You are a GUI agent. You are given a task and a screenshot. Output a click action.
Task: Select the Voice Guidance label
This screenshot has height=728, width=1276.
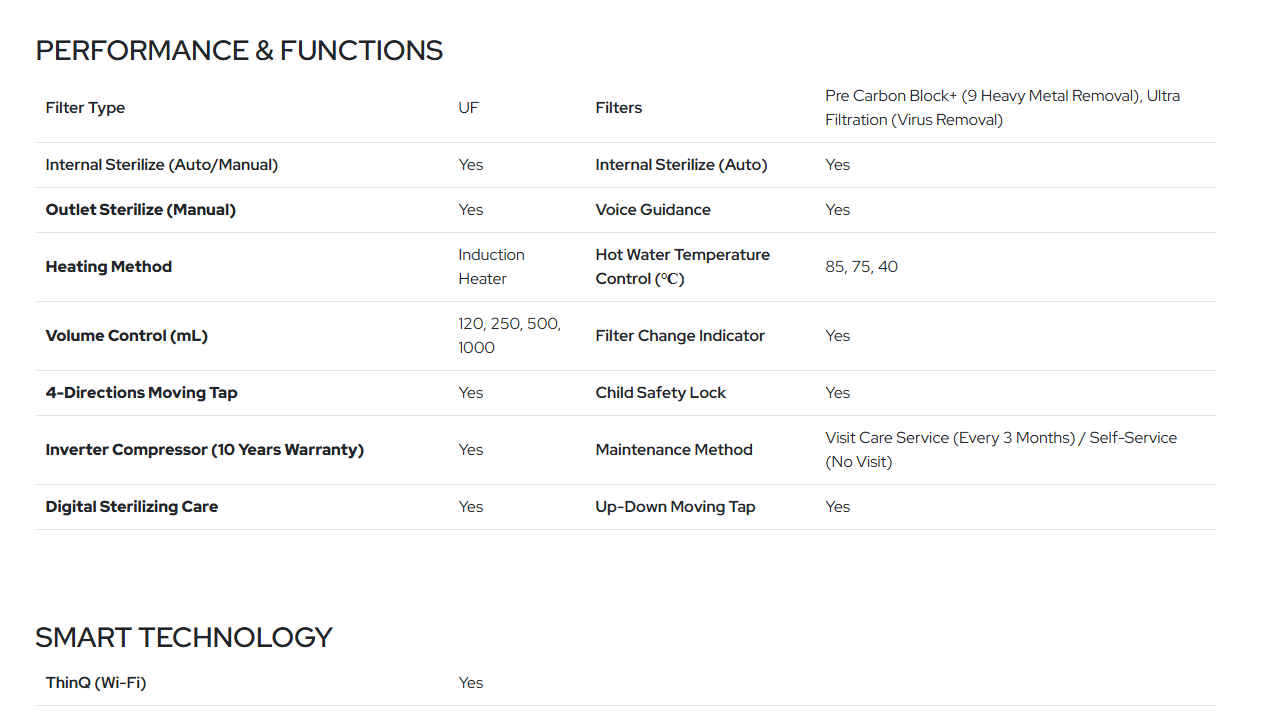[653, 210]
